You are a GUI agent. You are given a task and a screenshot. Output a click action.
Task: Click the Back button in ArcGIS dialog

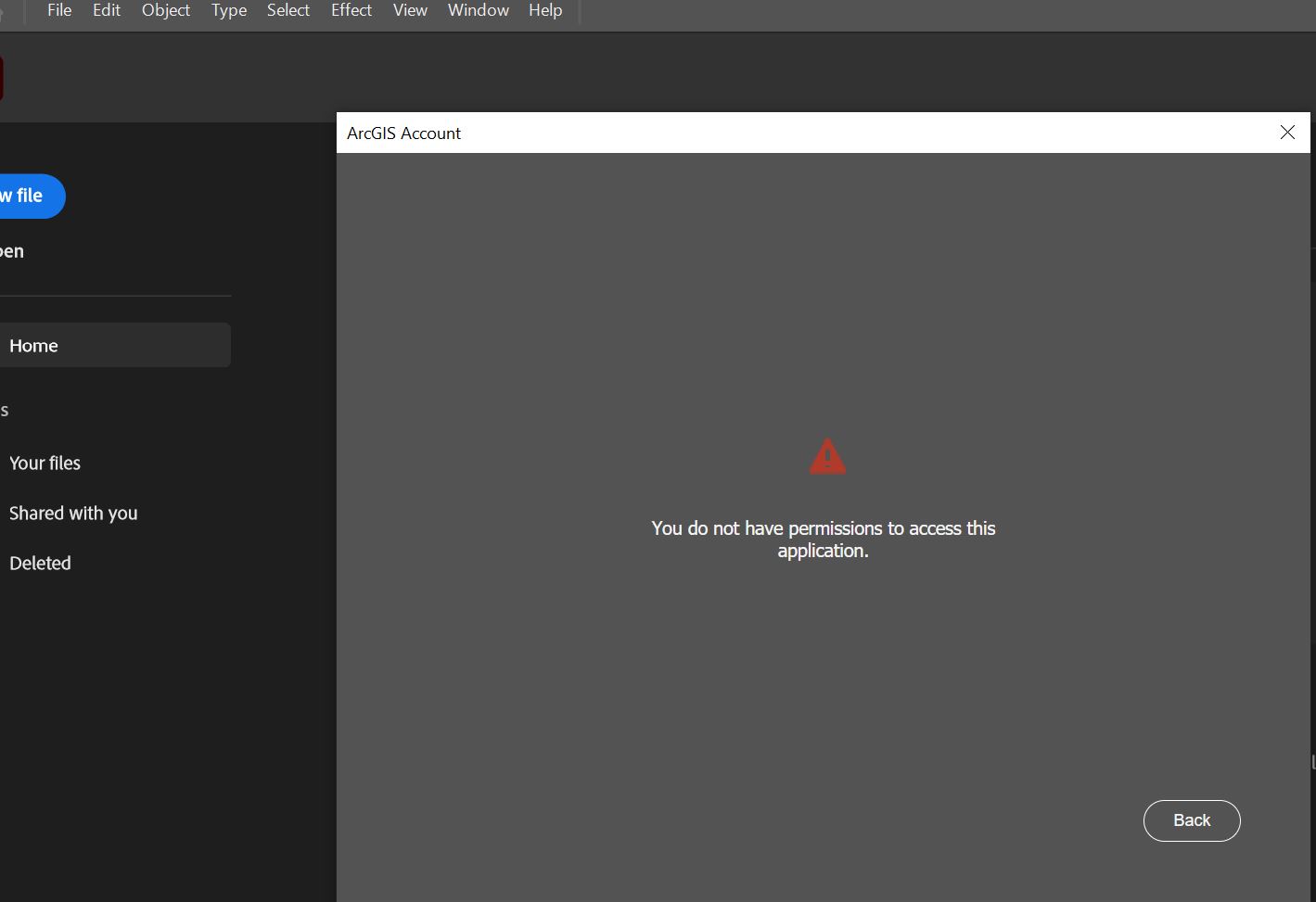(1192, 820)
